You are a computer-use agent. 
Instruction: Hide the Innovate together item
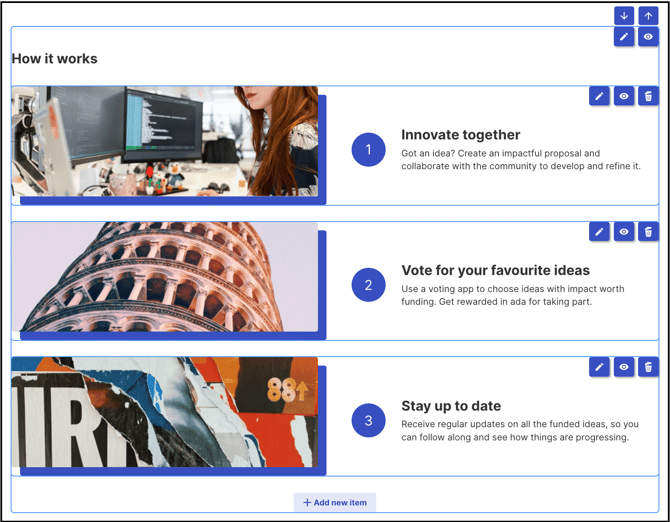click(x=624, y=96)
